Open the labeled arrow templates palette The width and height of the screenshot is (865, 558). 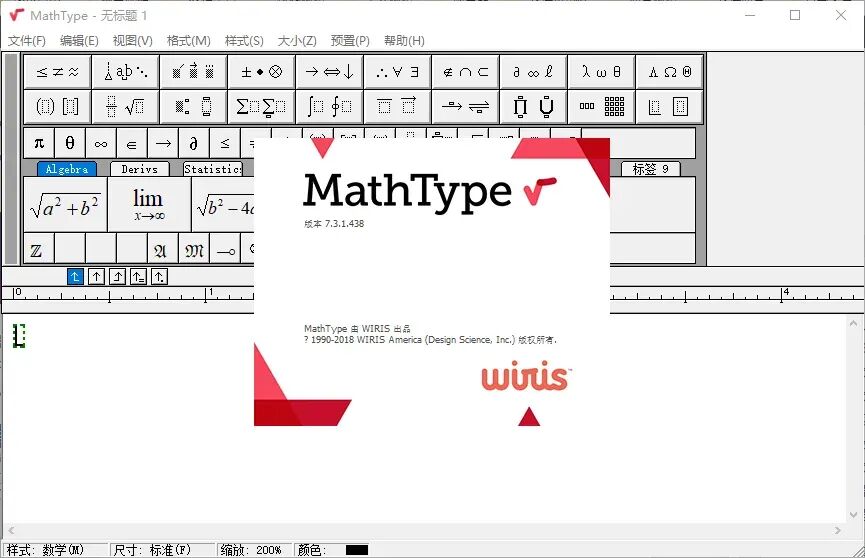coord(466,107)
